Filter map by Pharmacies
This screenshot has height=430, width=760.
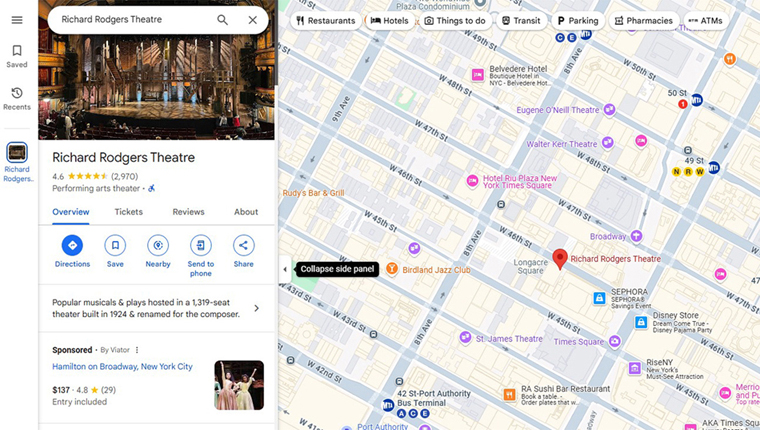[644, 21]
